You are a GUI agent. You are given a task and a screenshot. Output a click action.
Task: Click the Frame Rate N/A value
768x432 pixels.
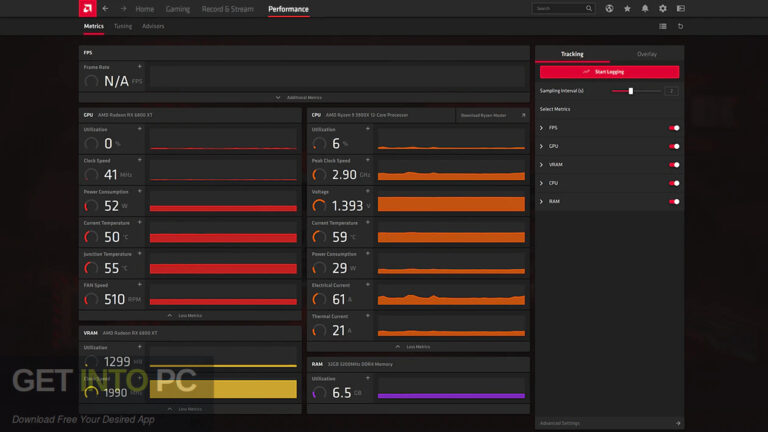(x=117, y=81)
